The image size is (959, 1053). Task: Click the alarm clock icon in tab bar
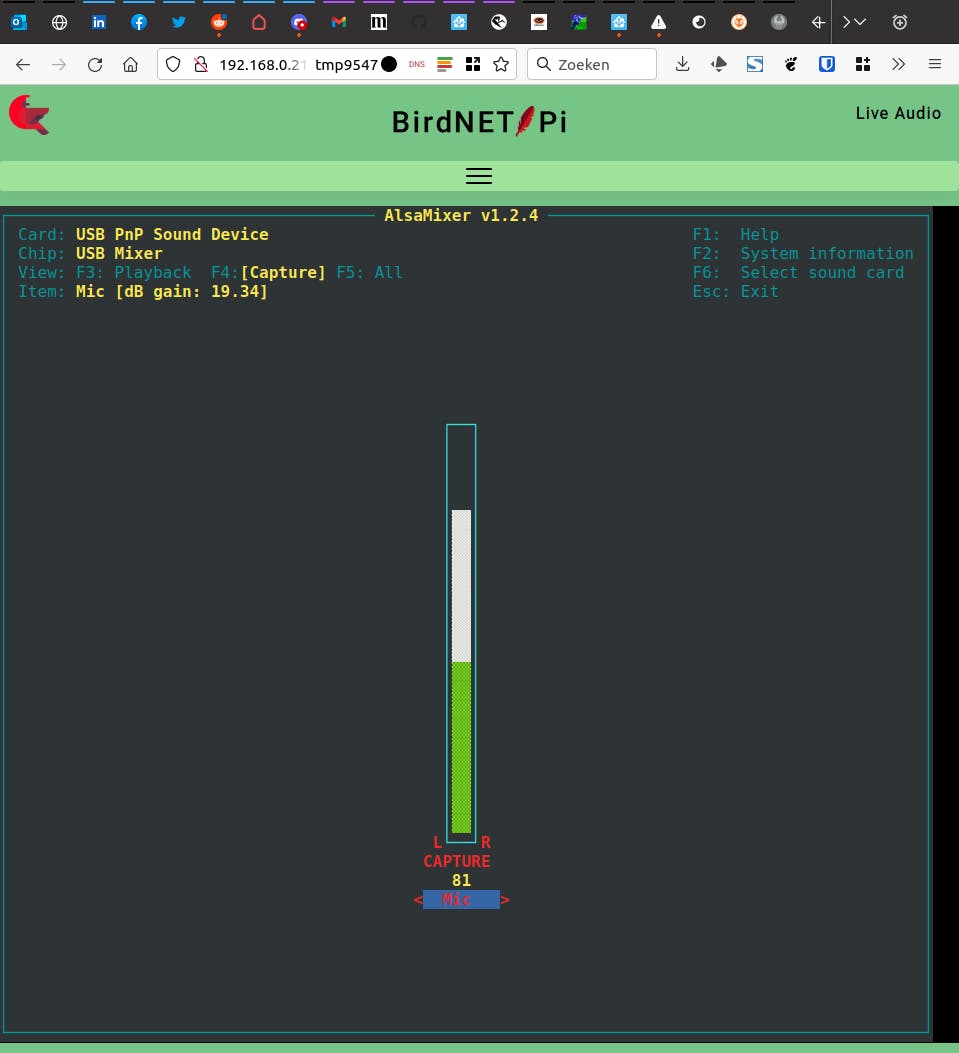click(x=900, y=22)
